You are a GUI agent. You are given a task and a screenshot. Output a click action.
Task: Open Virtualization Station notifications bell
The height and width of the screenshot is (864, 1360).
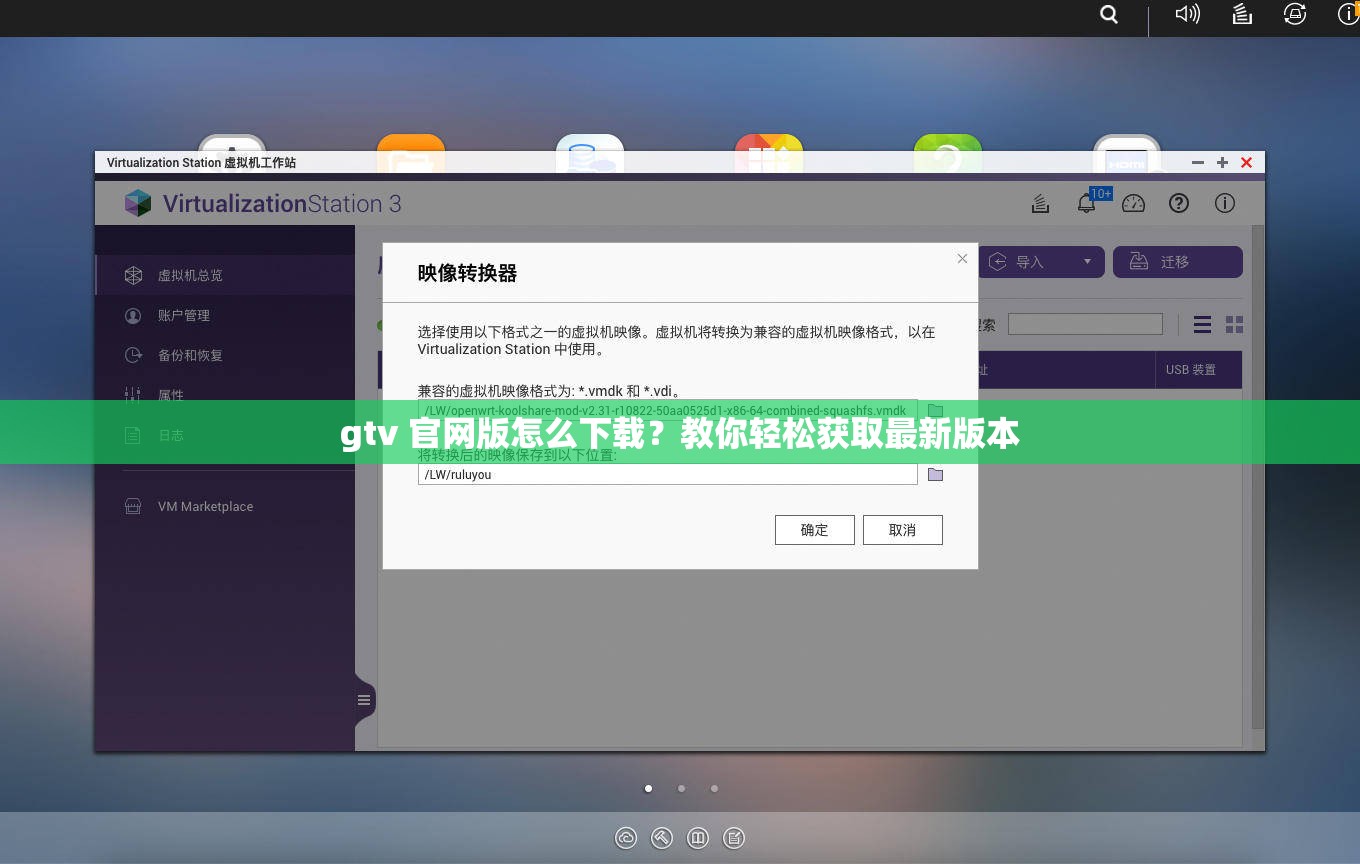coord(1086,203)
